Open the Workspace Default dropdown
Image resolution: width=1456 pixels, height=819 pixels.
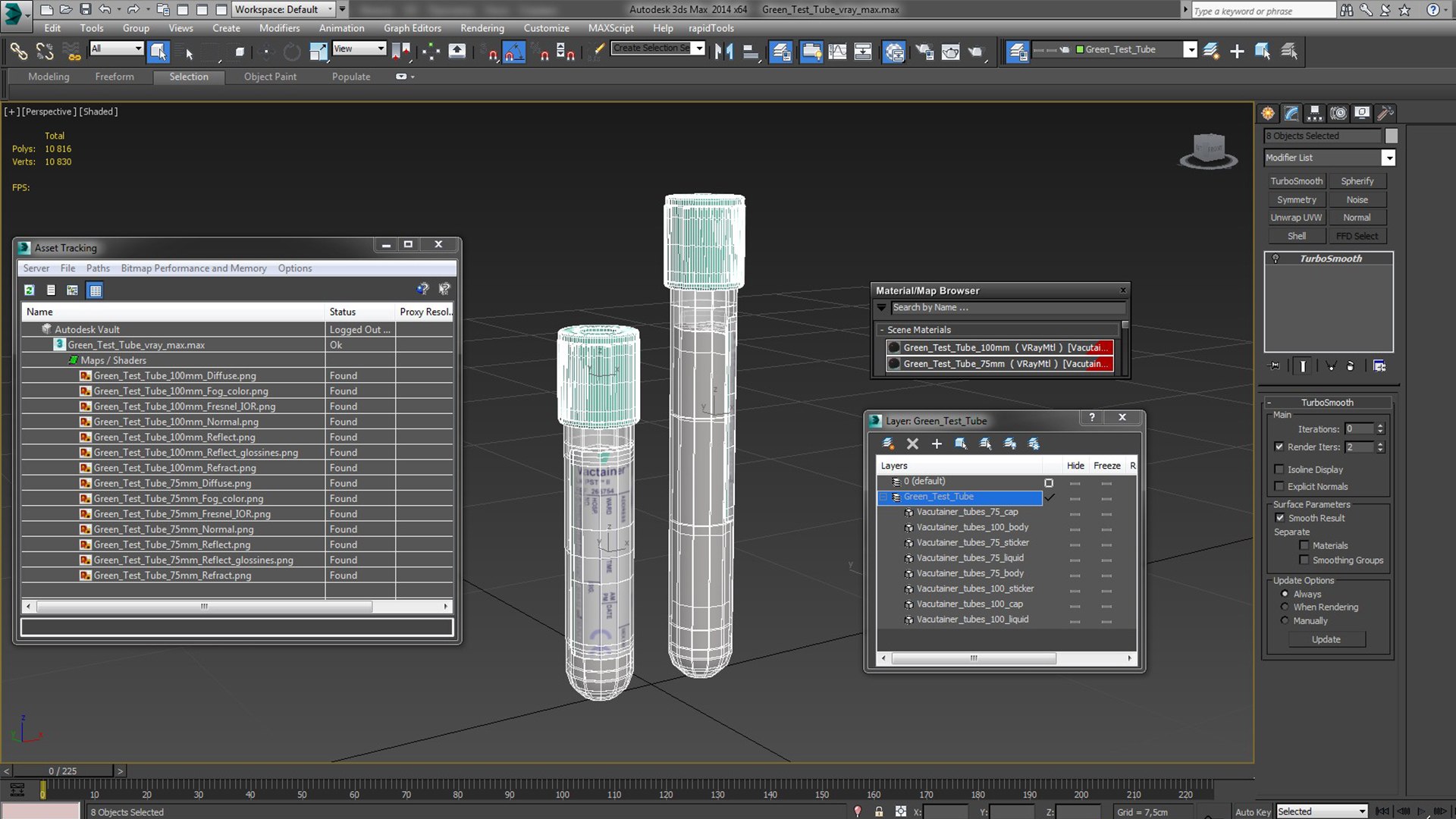(284, 9)
